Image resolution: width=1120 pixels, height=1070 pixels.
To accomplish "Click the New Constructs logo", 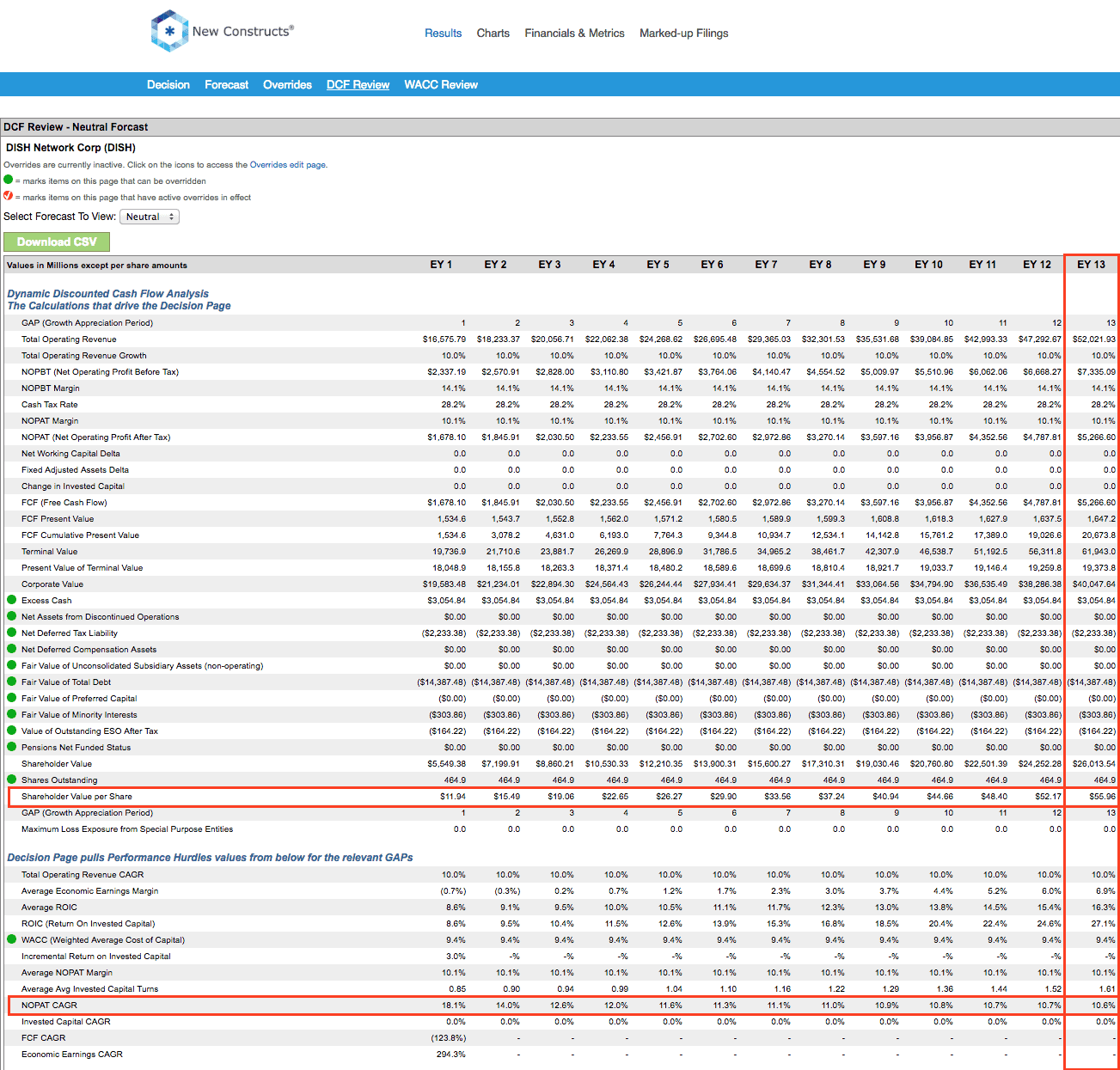I will click(222, 31).
